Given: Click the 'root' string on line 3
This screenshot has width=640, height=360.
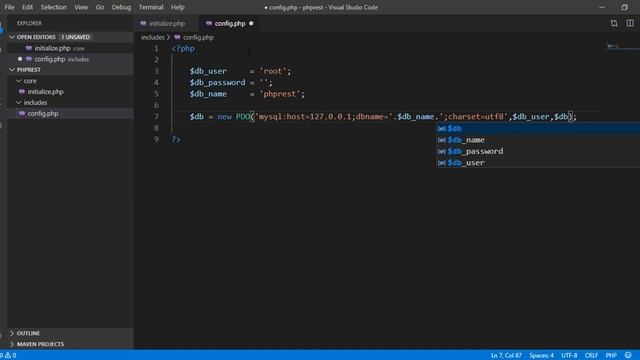Looking at the screenshot, I should point(273,71).
